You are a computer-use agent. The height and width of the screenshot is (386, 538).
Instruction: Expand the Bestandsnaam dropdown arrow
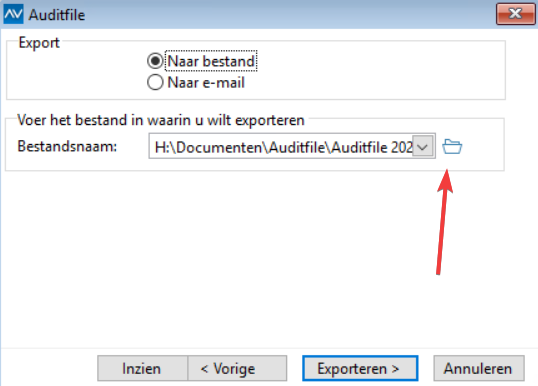[422, 147]
